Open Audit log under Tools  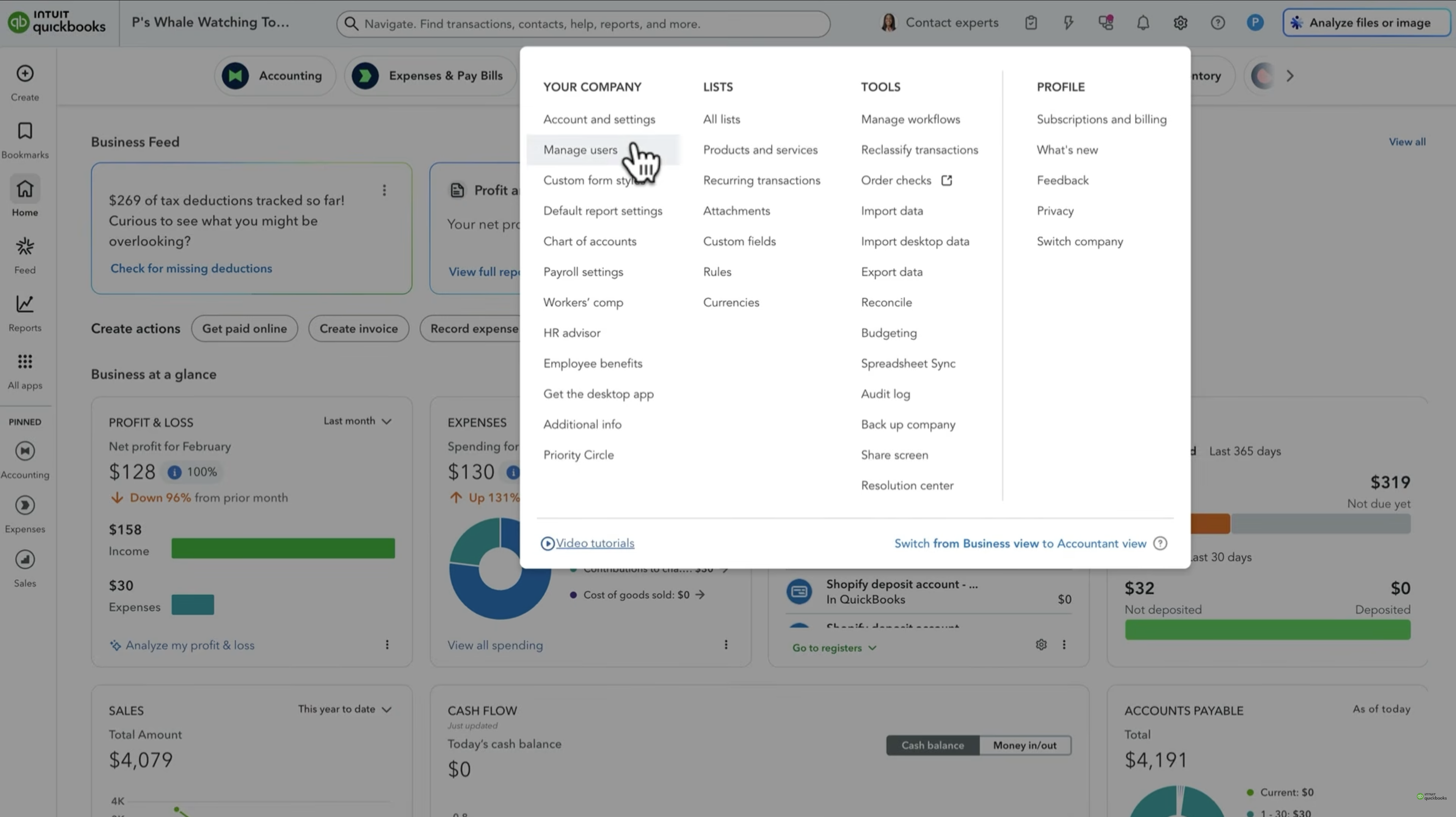pos(885,394)
